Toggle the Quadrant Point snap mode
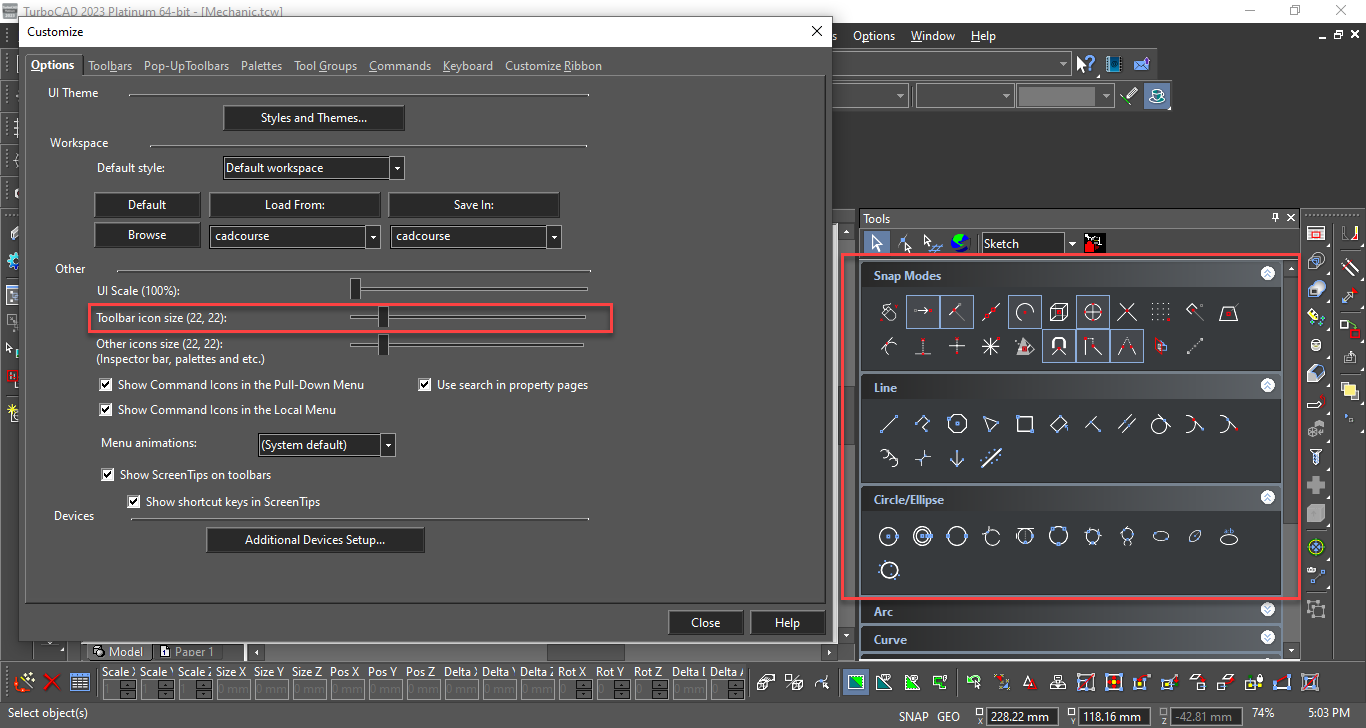Image resolution: width=1366 pixels, height=728 pixels. pos(1093,312)
